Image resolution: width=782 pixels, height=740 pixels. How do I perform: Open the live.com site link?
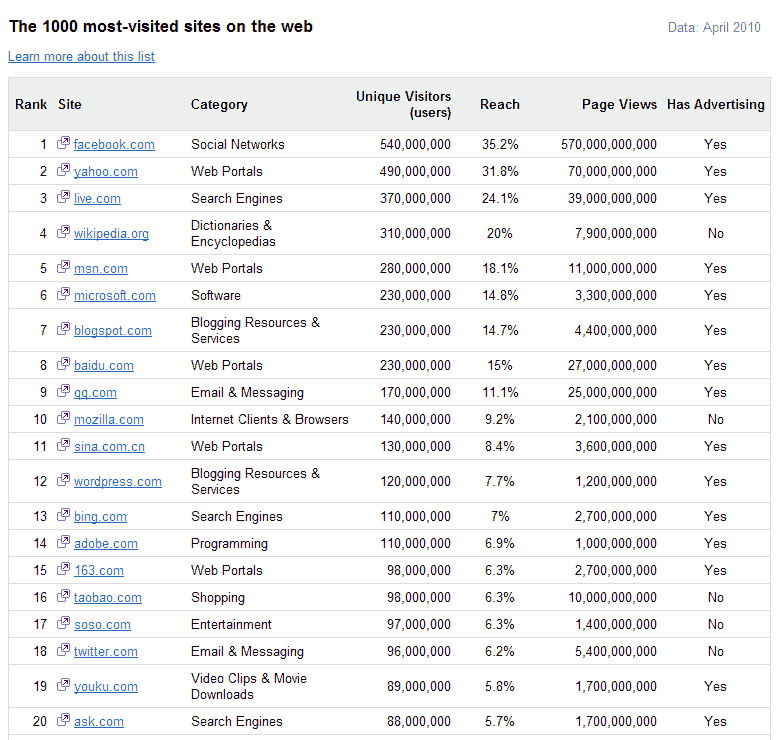click(97, 198)
